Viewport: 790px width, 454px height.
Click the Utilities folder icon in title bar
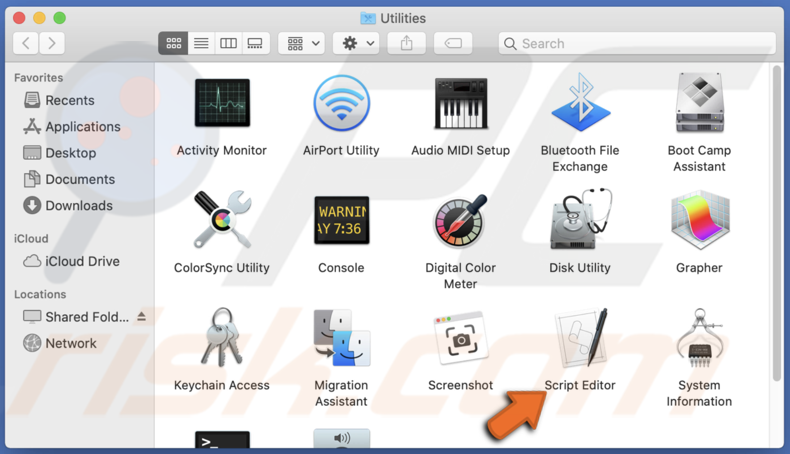click(x=368, y=19)
